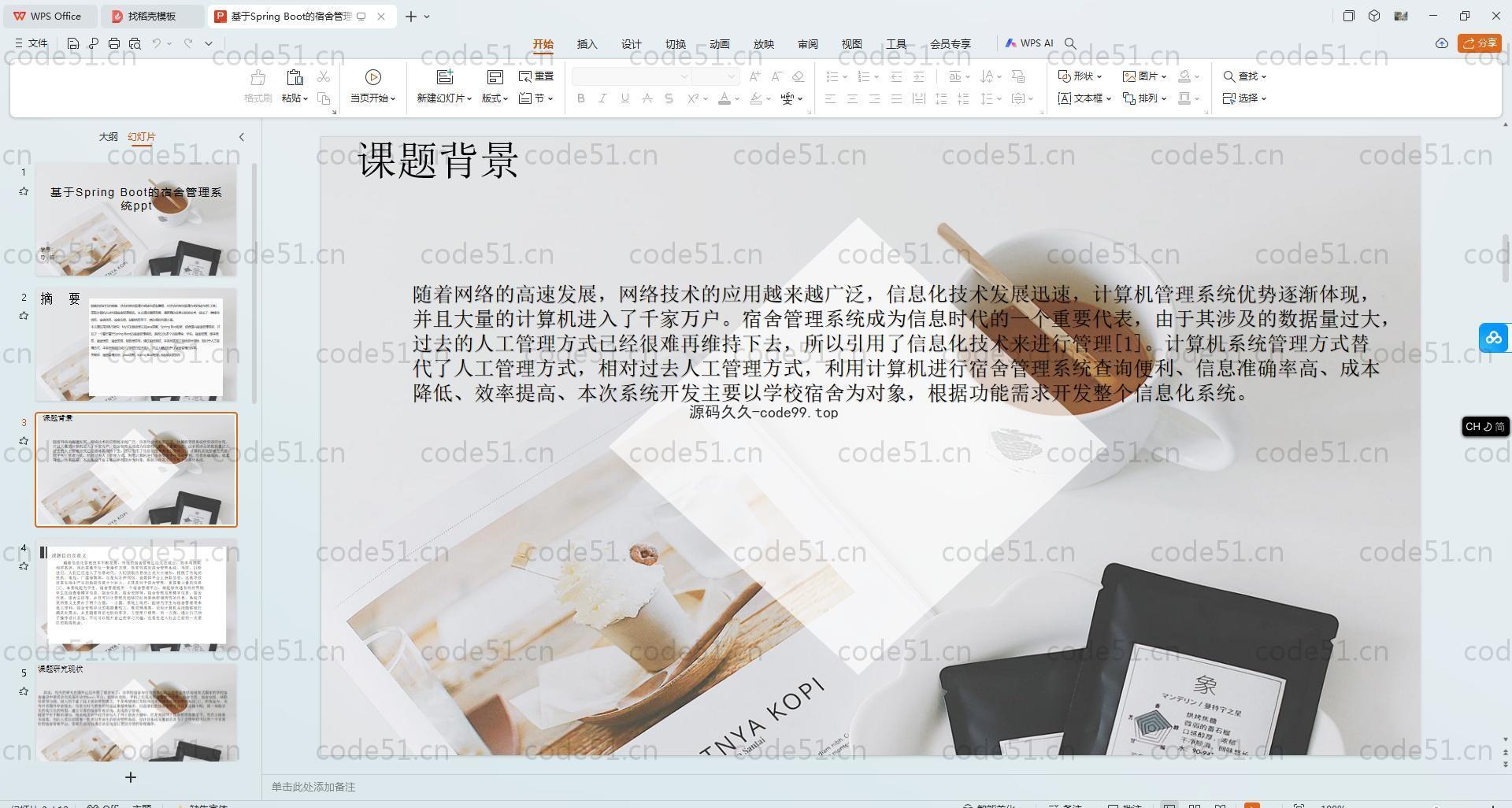Click the star icon beside slide 3
1512x808 pixels.
pos(24,441)
